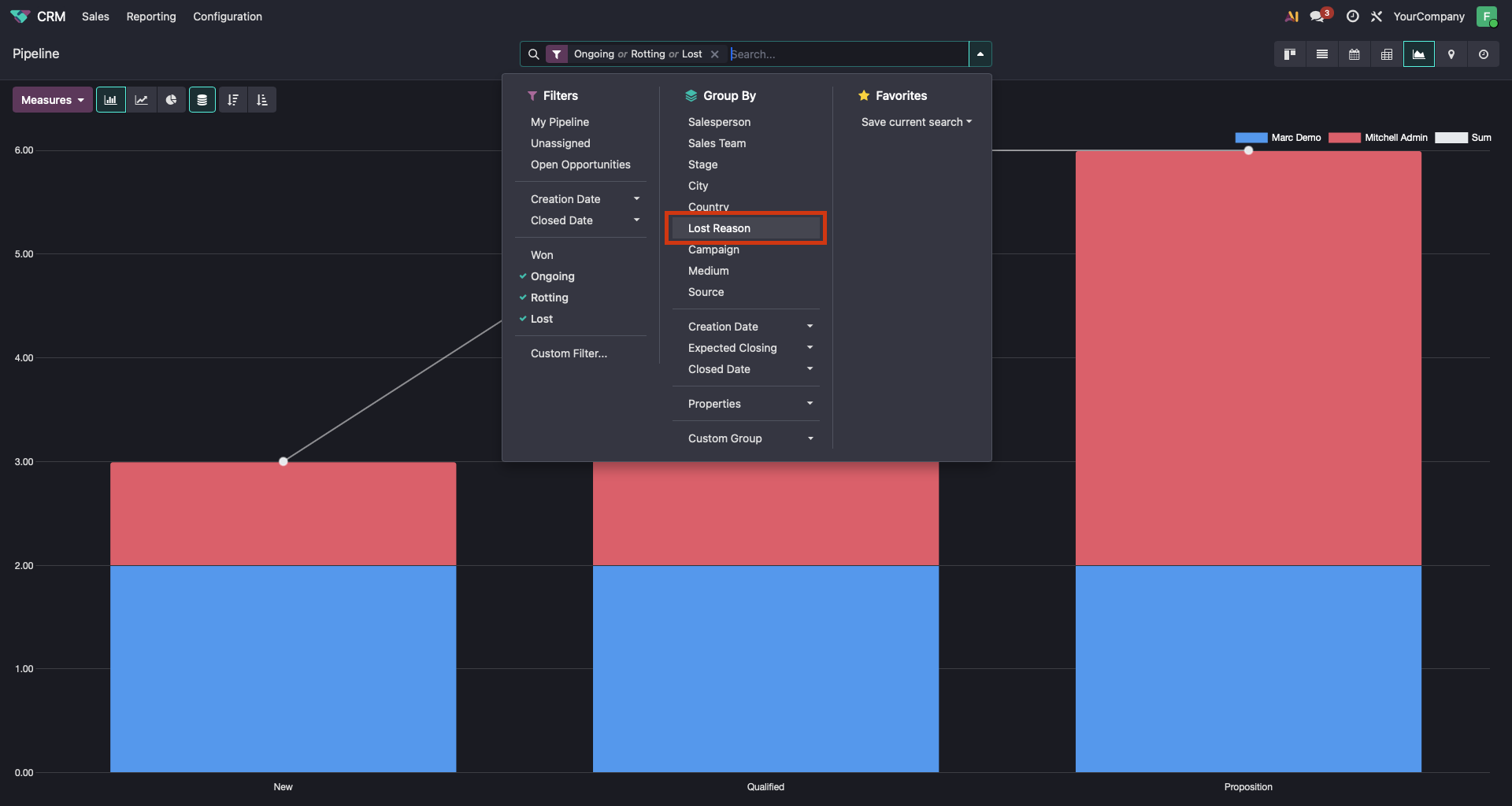This screenshot has width=1512, height=806.
Task: Open the Pivot table view icon
Action: 1387,54
